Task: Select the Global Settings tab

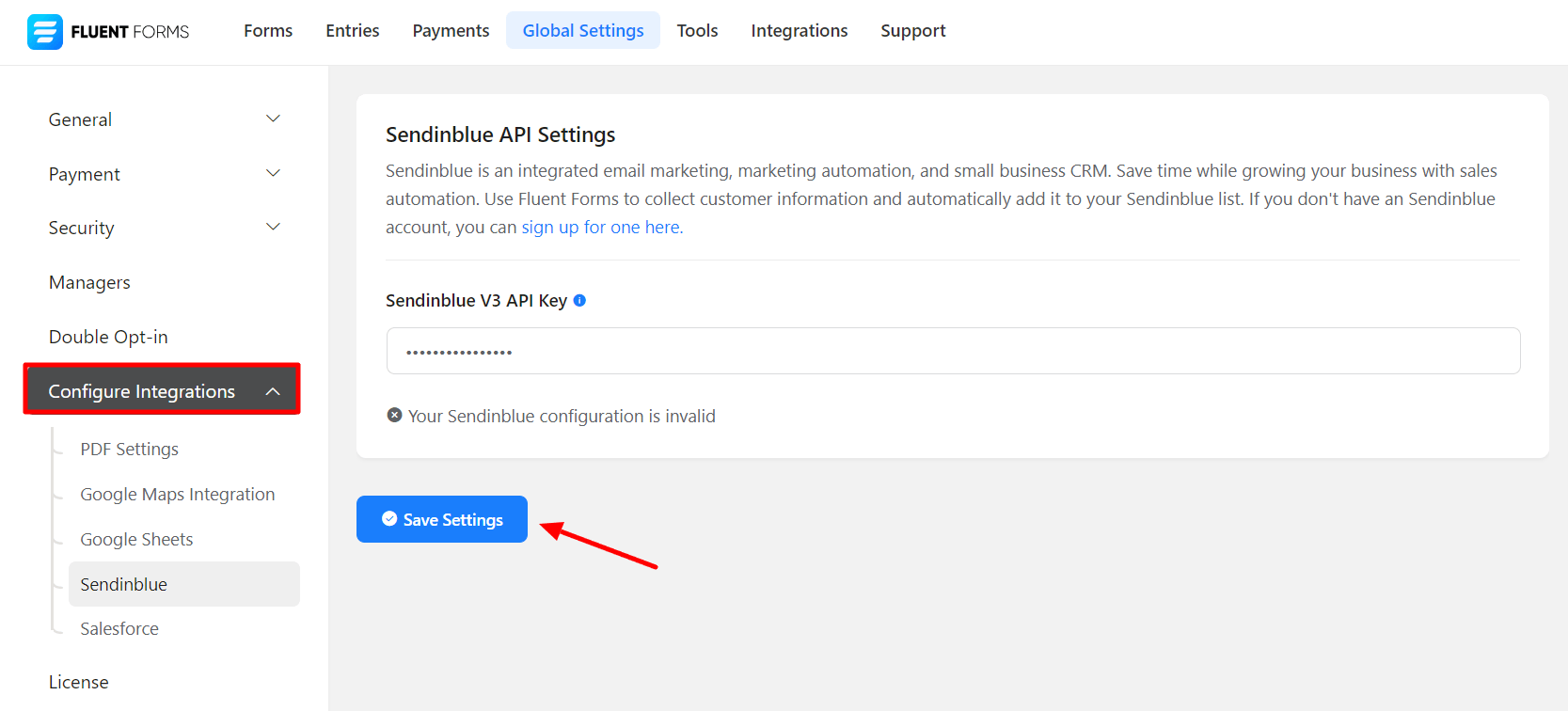Action: (583, 31)
